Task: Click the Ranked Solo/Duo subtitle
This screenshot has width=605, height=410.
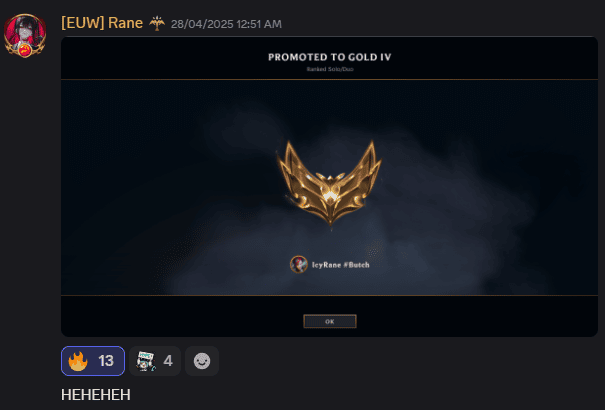Action: click(x=330, y=69)
